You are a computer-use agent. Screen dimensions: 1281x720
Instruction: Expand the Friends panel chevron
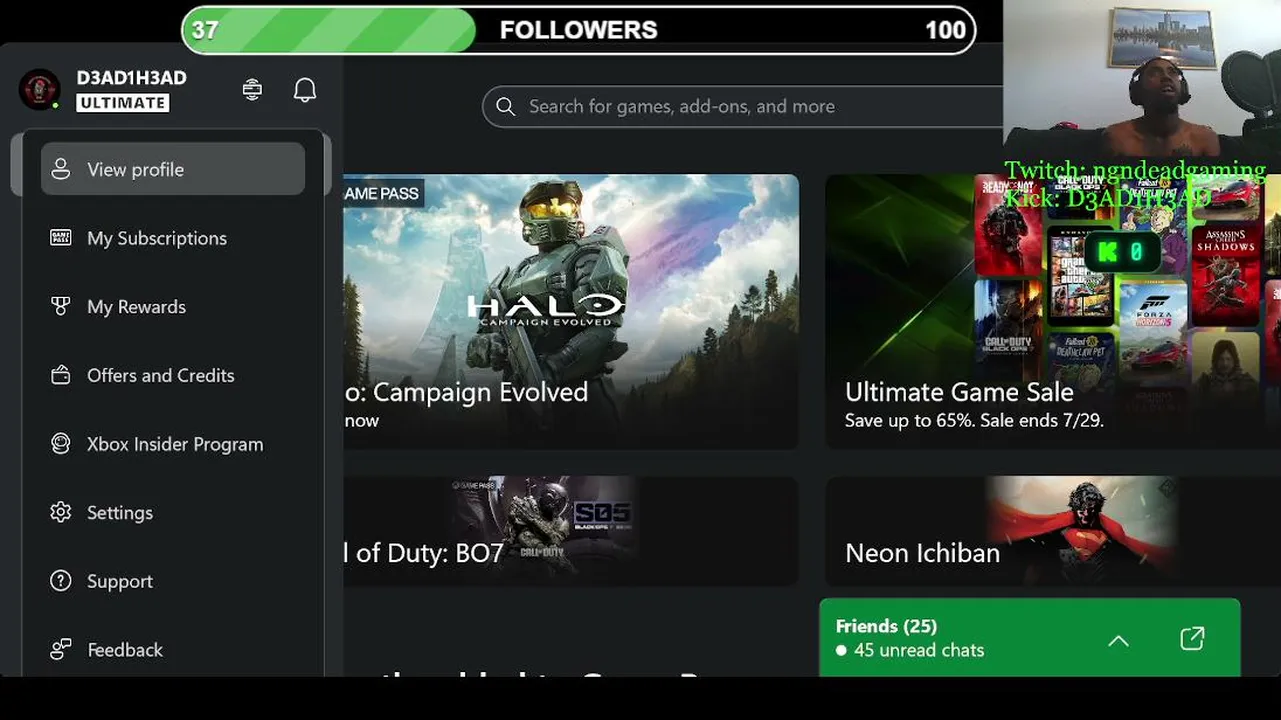[x=1118, y=640]
